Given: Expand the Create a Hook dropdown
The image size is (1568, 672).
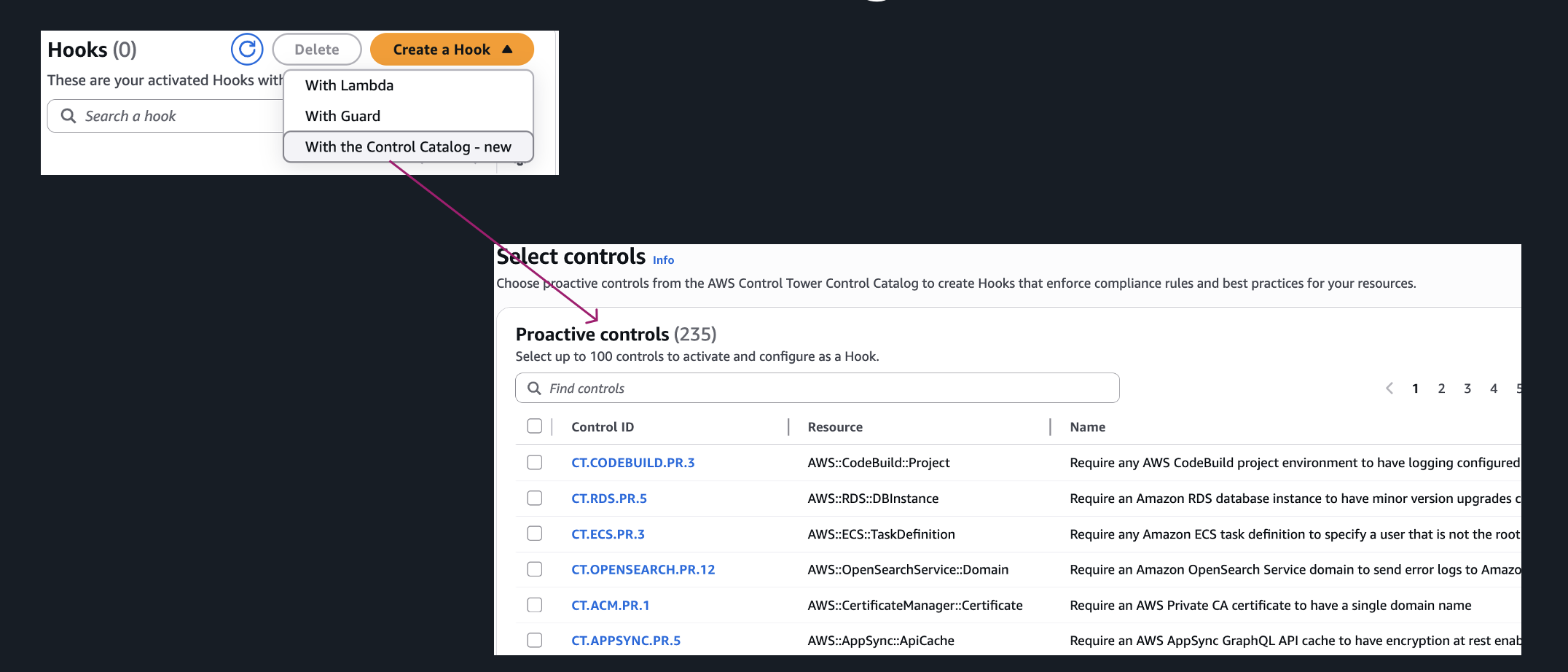Looking at the screenshot, I should [x=452, y=50].
